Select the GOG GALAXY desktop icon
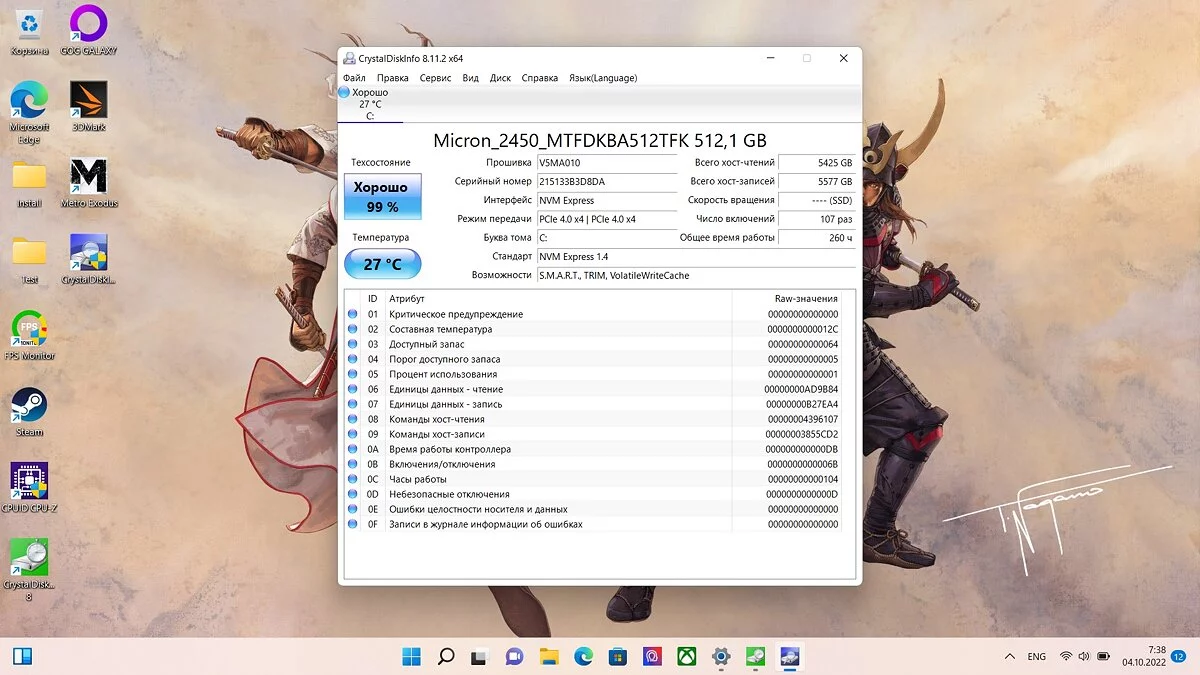The width and height of the screenshot is (1200, 675). (x=89, y=24)
